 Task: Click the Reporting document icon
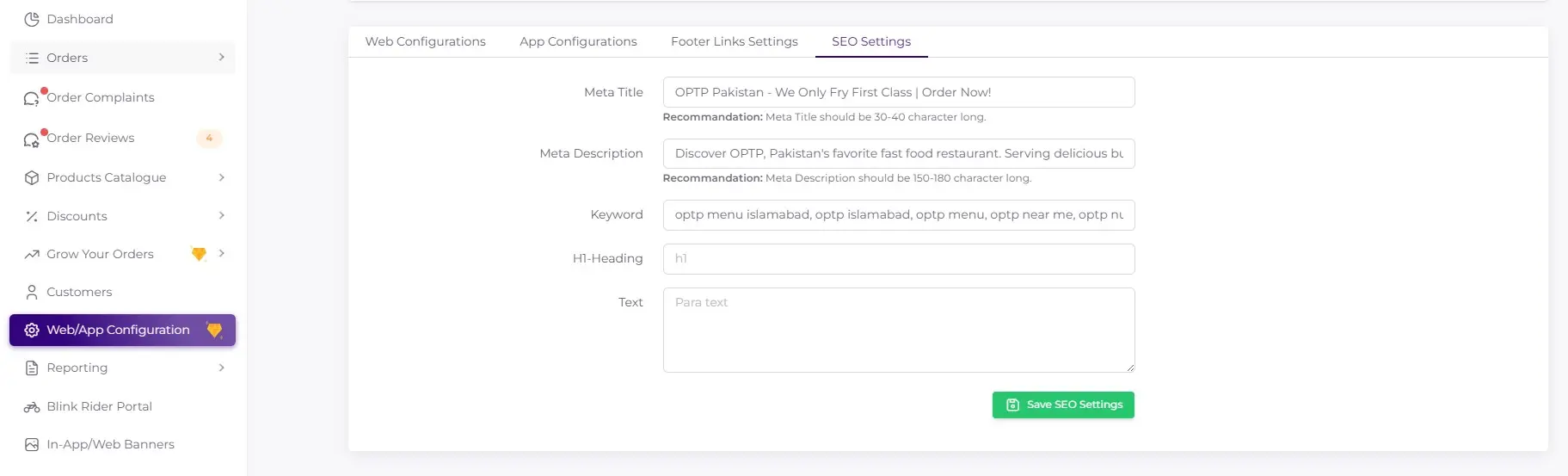point(32,368)
